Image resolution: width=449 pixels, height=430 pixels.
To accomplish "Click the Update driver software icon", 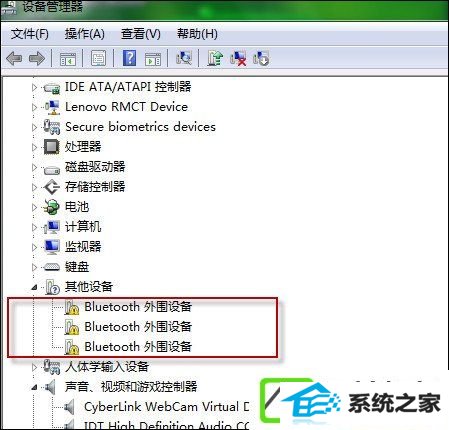I will click(x=215, y=58).
